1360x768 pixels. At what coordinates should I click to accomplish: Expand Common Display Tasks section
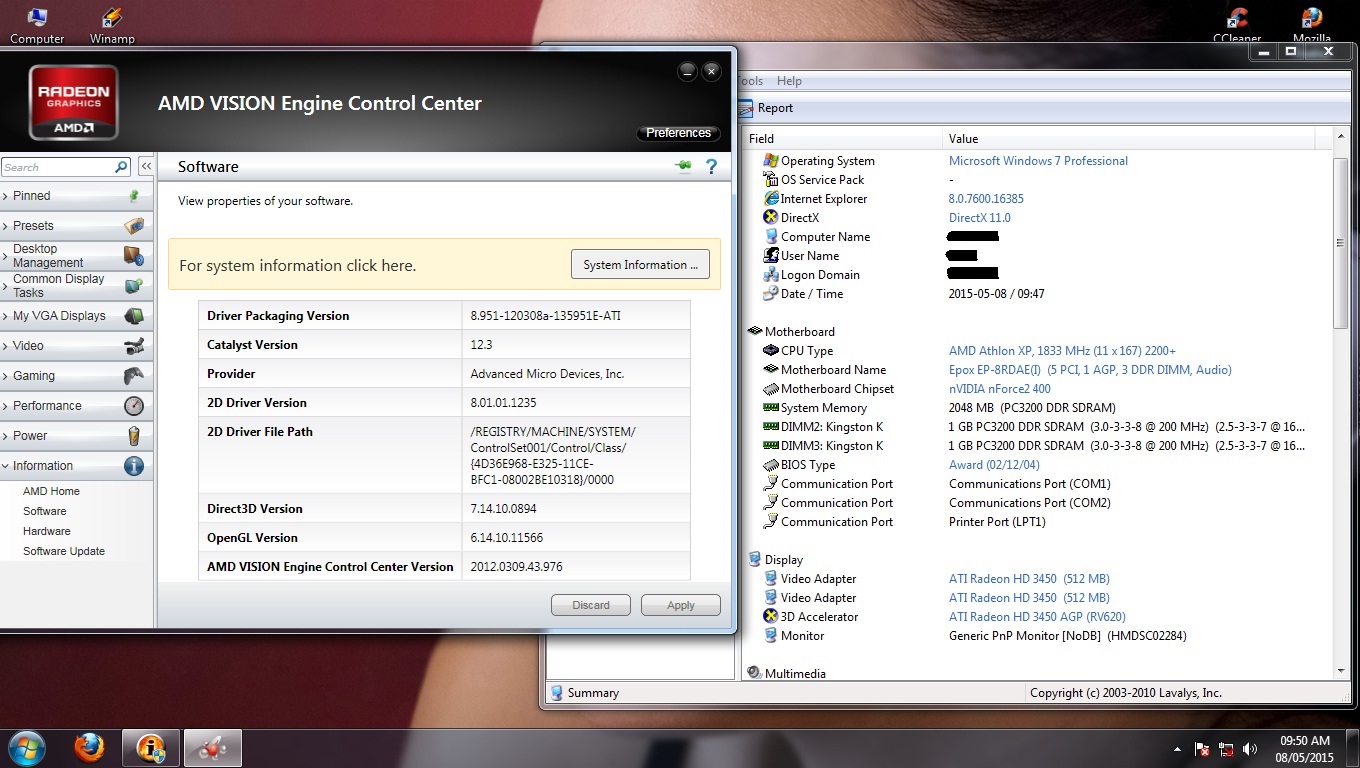pos(76,286)
